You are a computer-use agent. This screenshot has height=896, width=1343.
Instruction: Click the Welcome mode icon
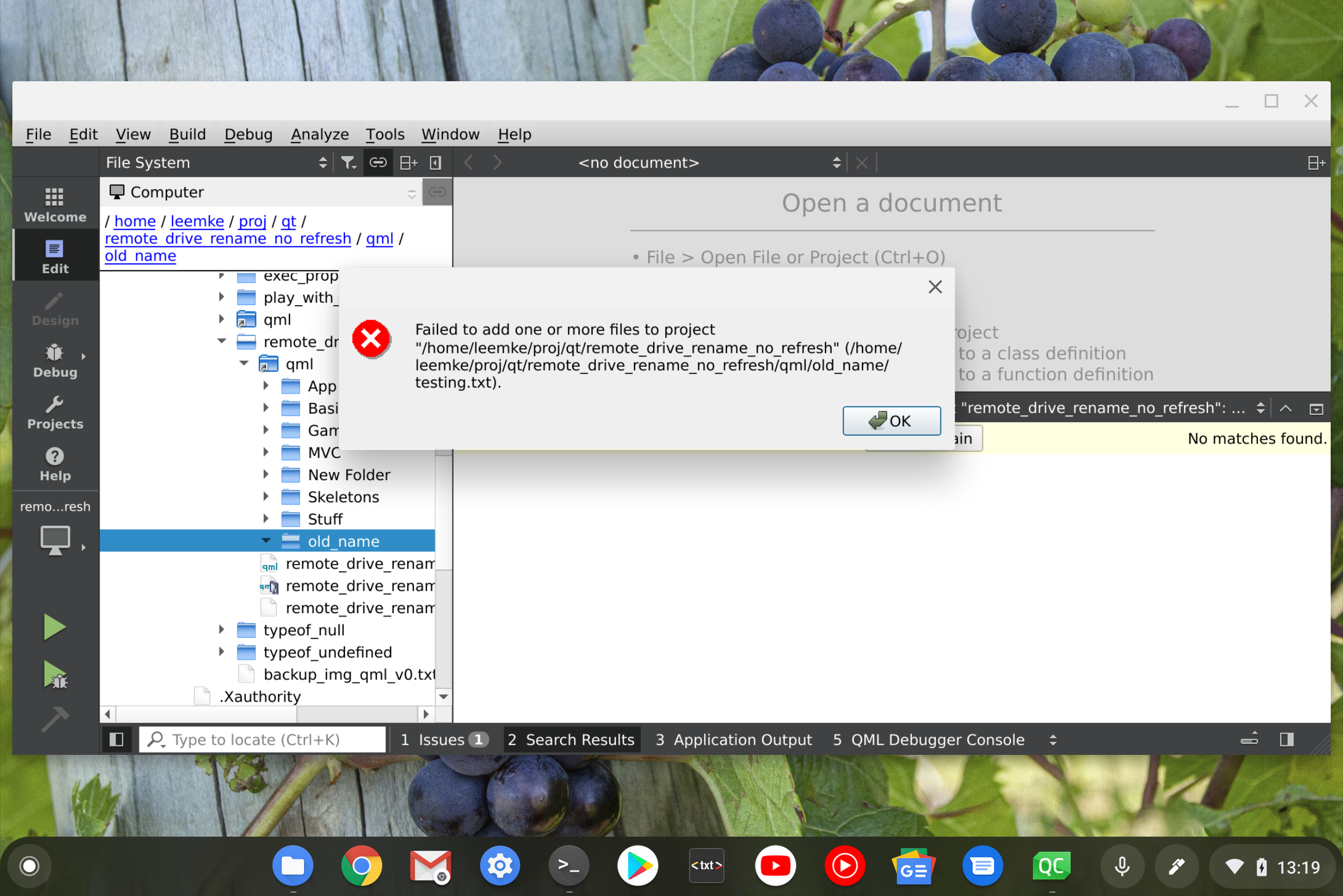point(54,204)
